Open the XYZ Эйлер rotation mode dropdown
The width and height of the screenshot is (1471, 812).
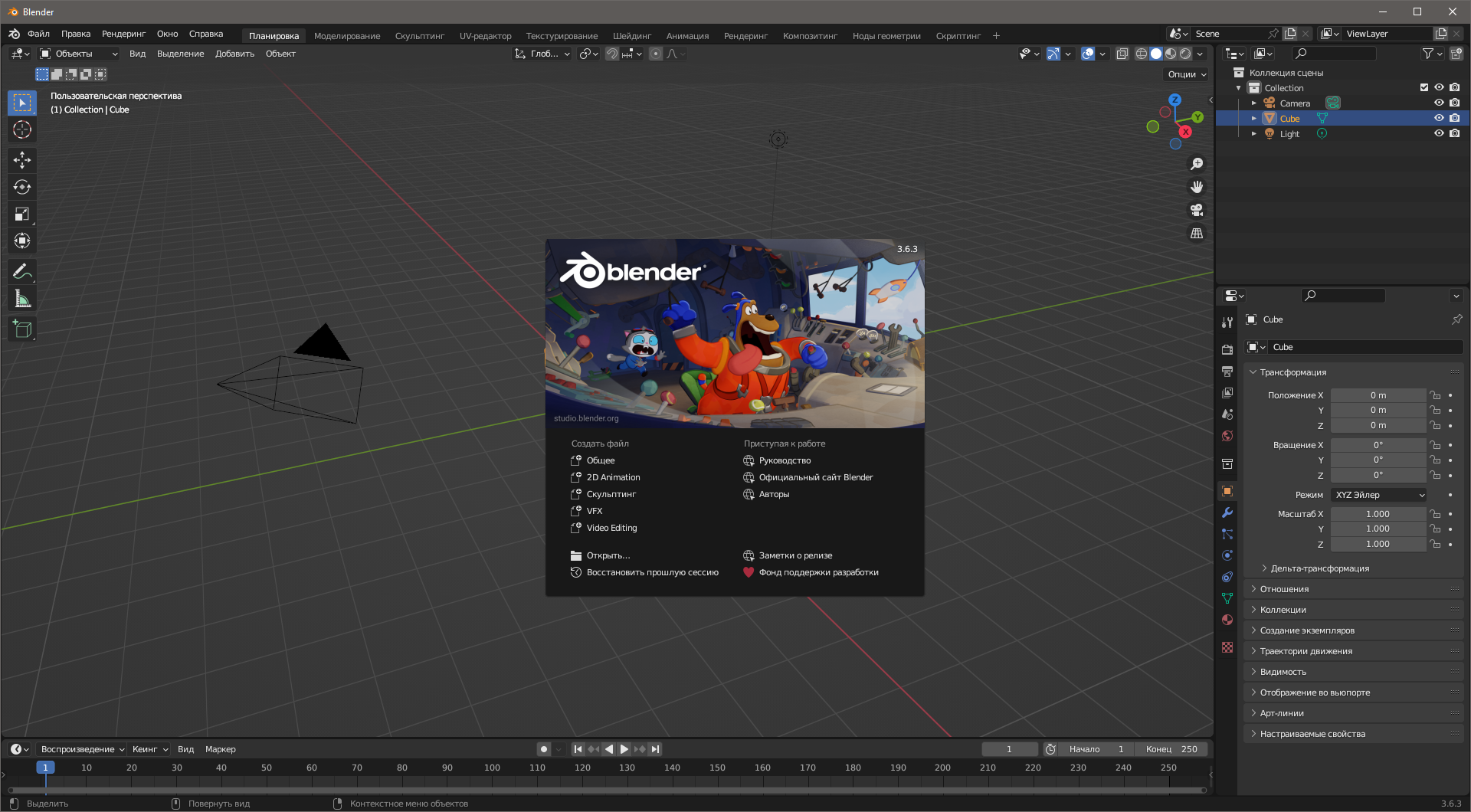[1379, 495]
